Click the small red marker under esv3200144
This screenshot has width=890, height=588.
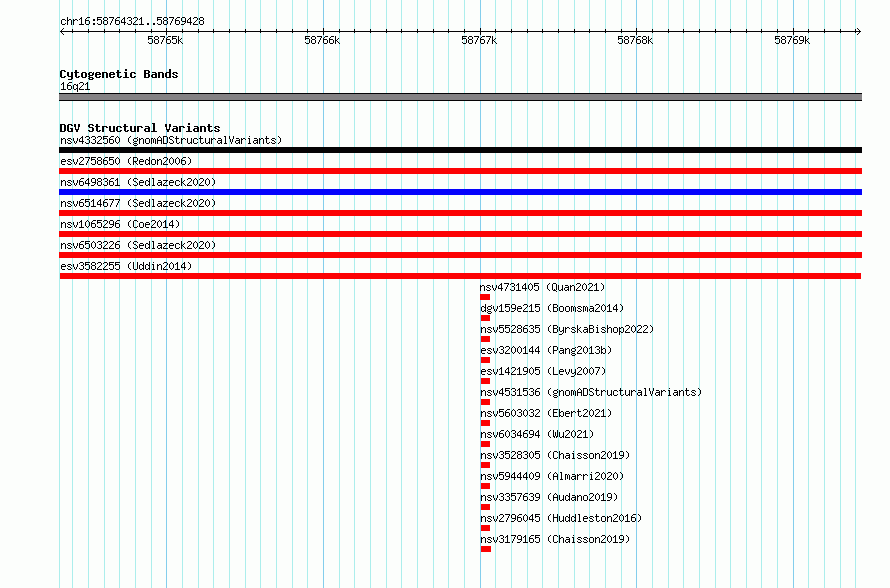(485, 360)
